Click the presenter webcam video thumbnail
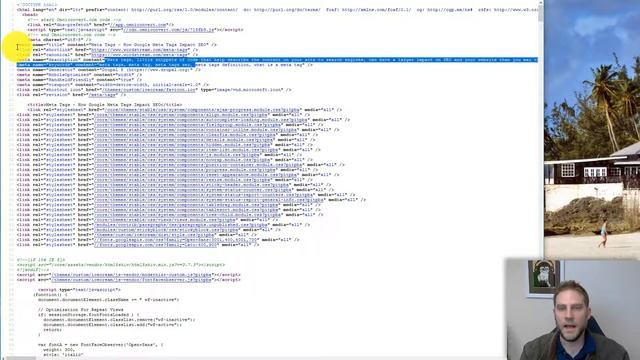The width and height of the screenshot is (640, 360). [573, 309]
